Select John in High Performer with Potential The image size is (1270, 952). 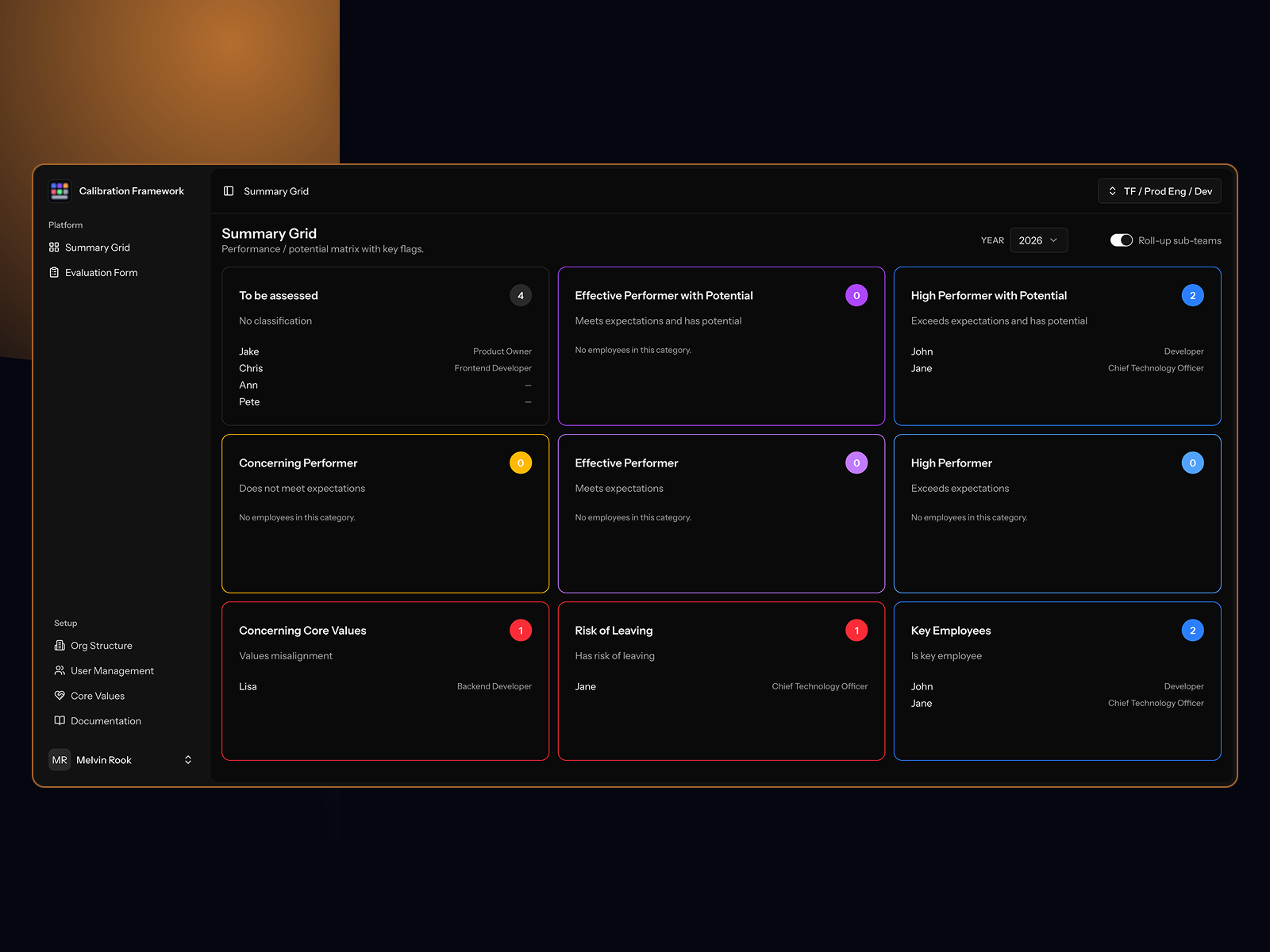[x=922, y=351]
